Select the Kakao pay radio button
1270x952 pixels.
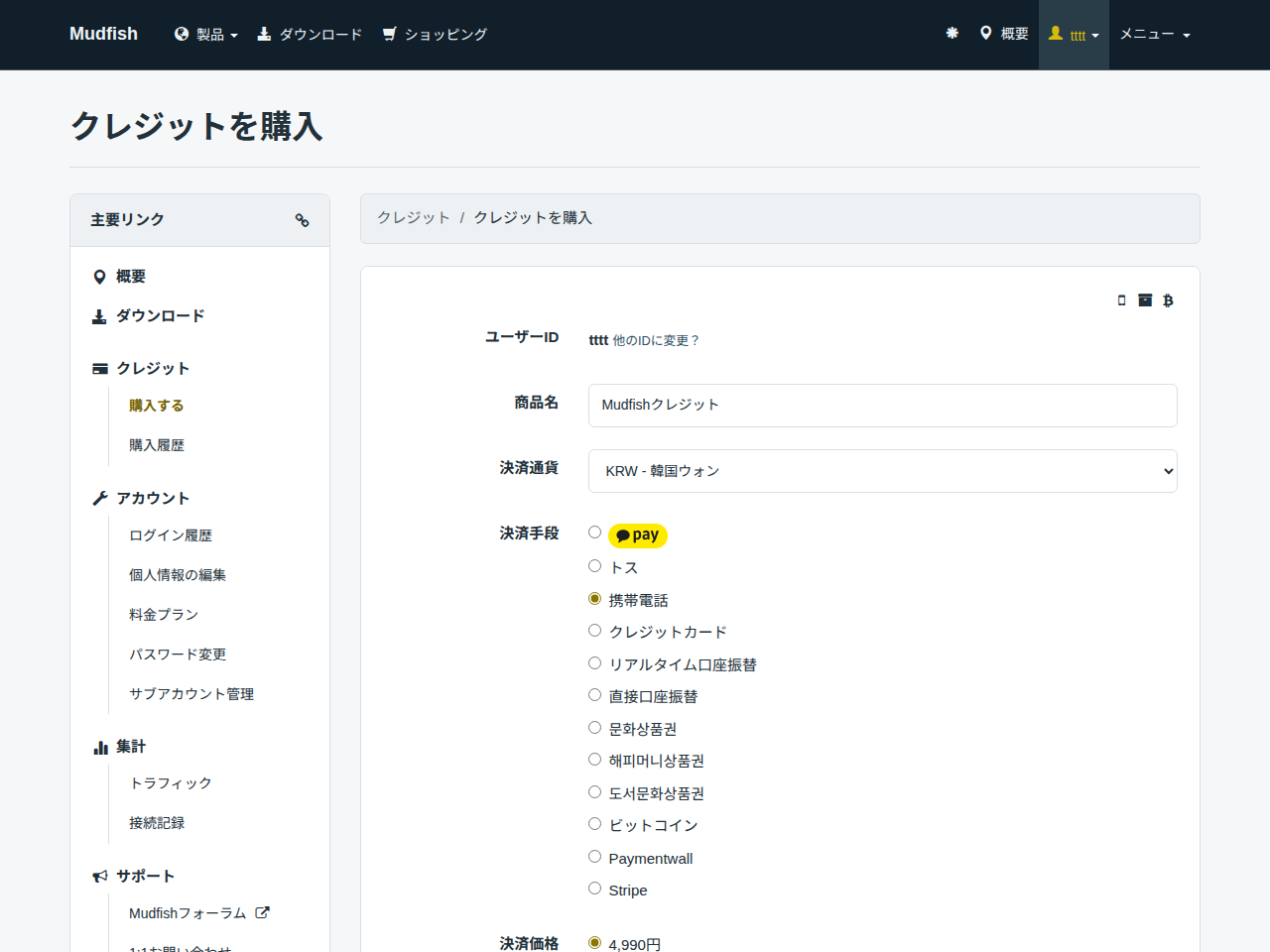[x=595, y=533]
